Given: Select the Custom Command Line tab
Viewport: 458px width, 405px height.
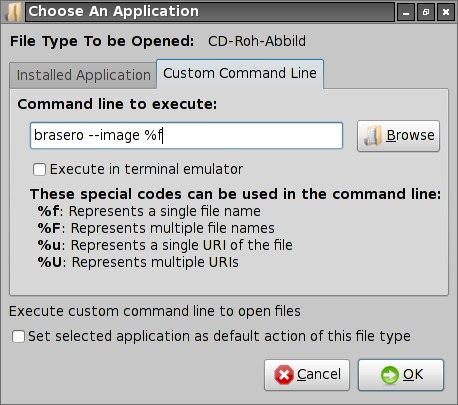Looking at the screenshot, I should coord(240,73).
